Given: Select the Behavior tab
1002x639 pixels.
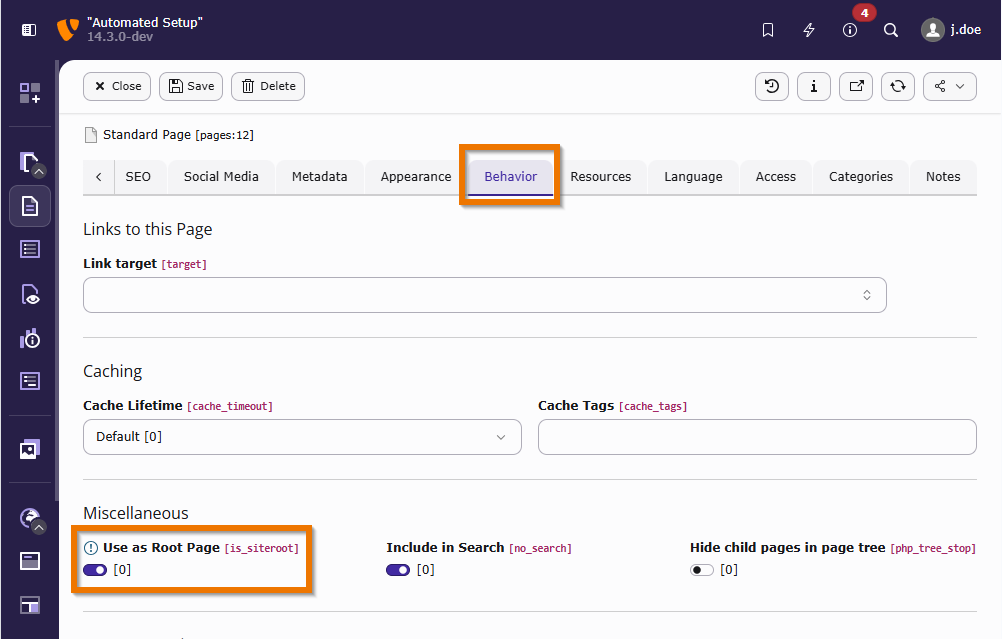Looking at the screenshot, I should click(x=511, y=177).
